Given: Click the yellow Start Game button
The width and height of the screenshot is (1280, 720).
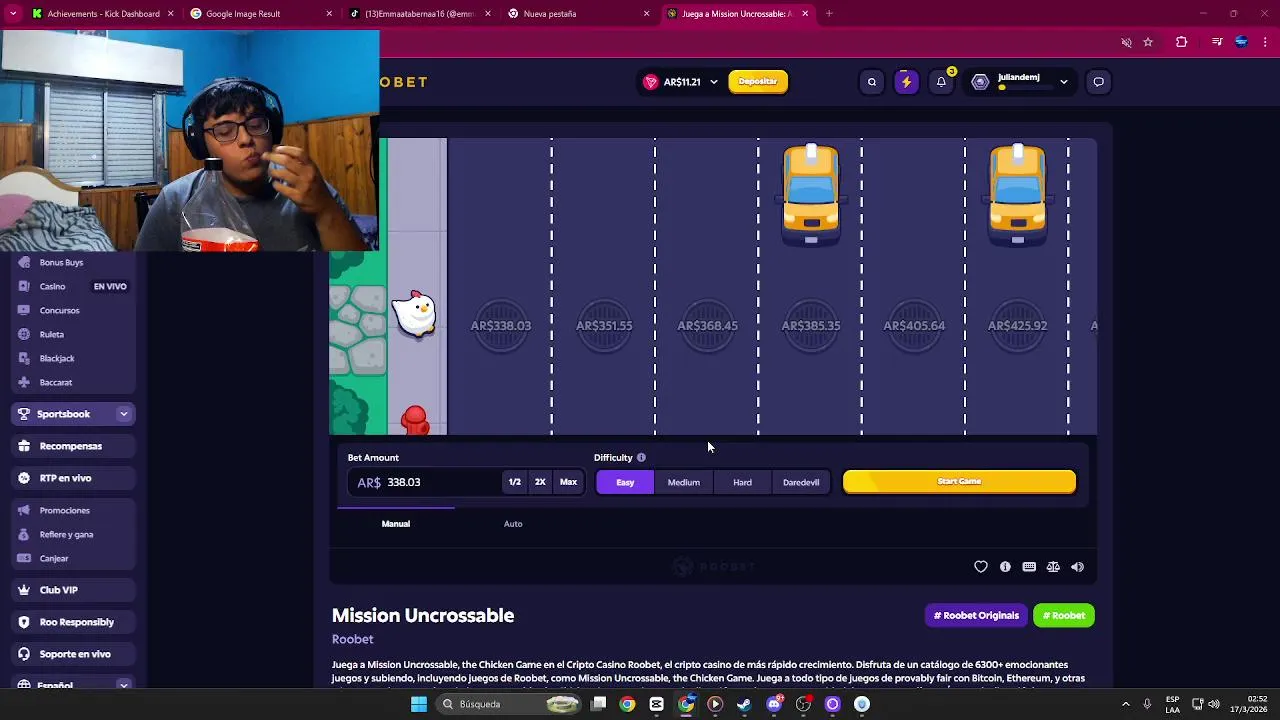Looking at the screenshot, I should 959,482.
